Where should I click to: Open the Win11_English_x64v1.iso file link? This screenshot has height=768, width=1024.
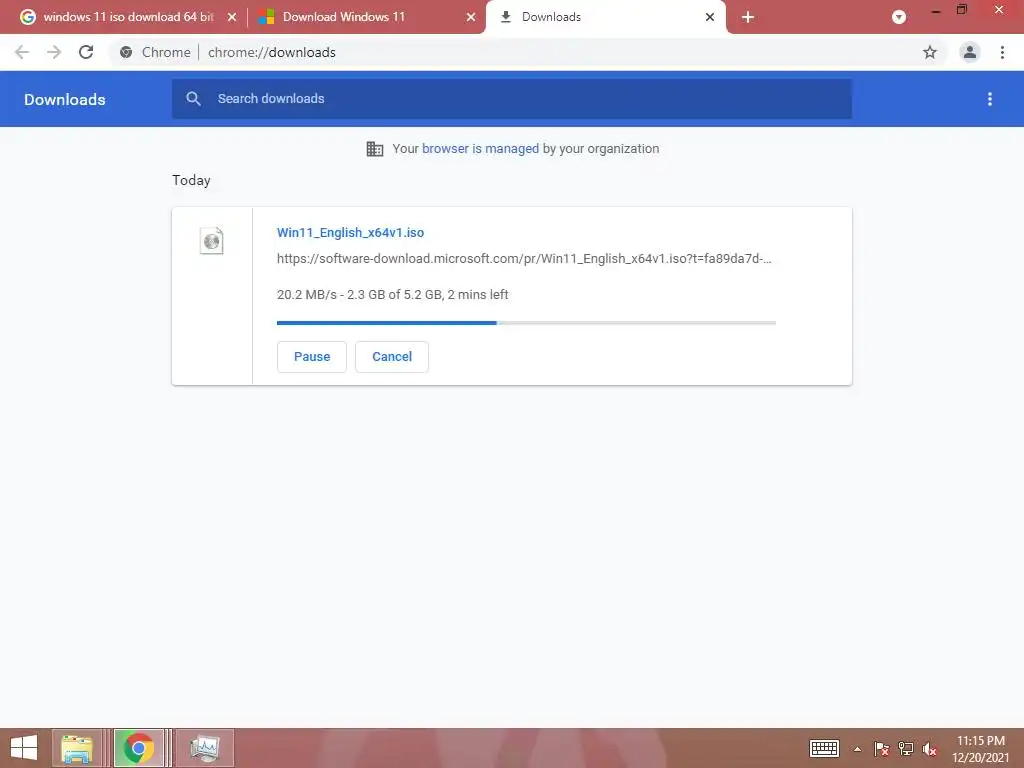[350, 232]
